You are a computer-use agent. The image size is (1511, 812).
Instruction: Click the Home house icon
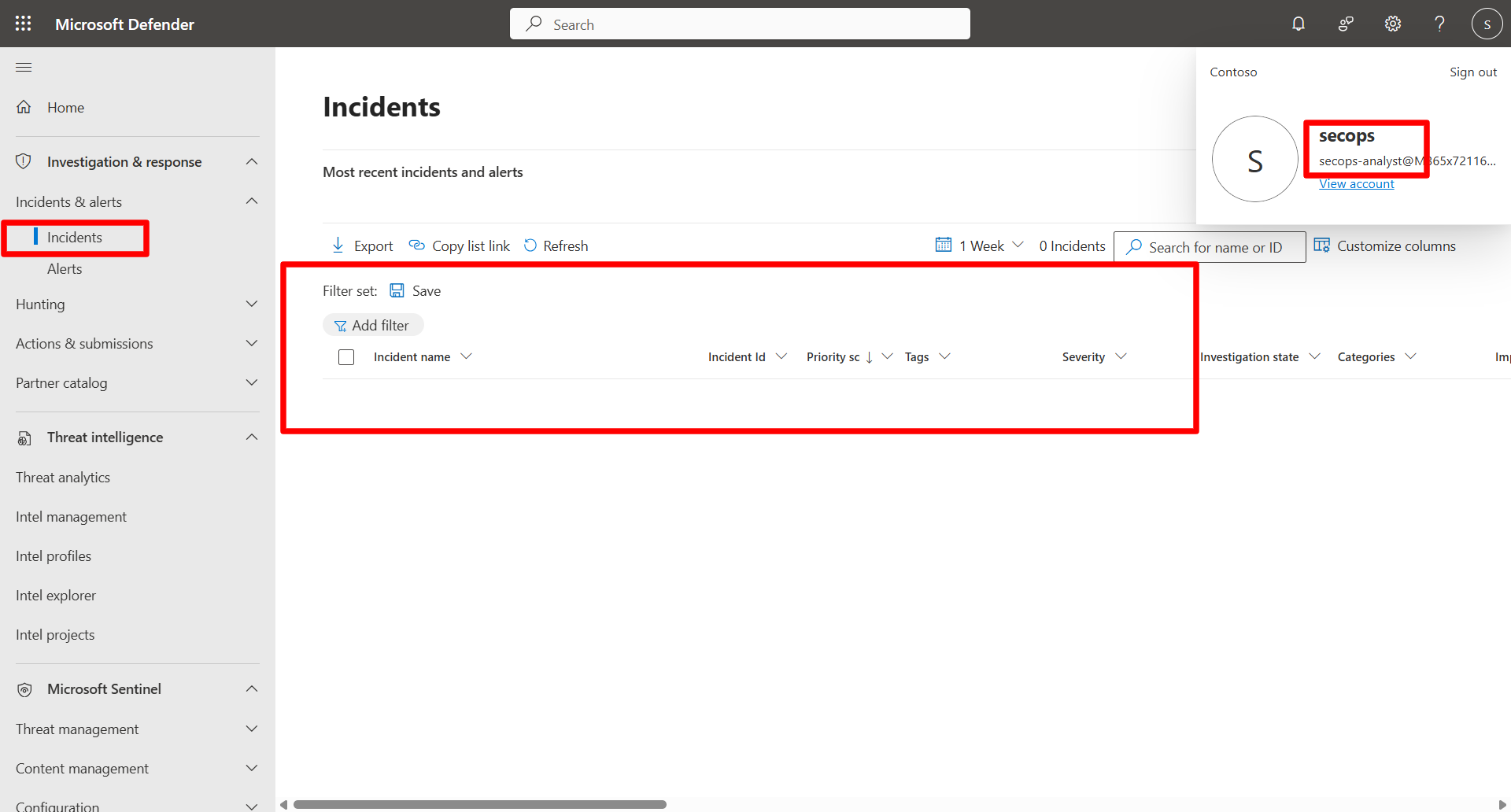[x=24, y=107]
